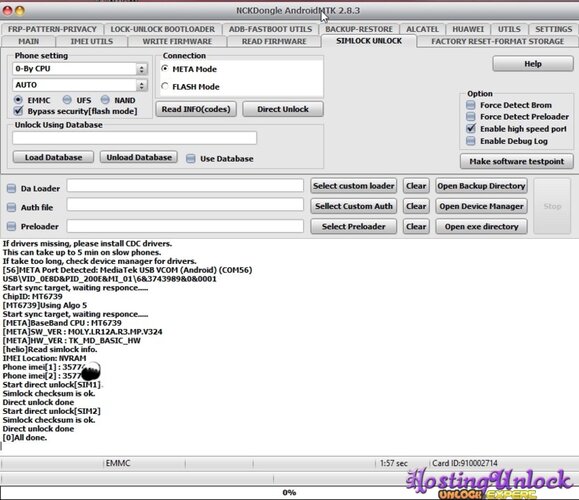This screenshot has width=579, height=500.
Task: Click the Auth file path field
Action: (x=185, y=205)
